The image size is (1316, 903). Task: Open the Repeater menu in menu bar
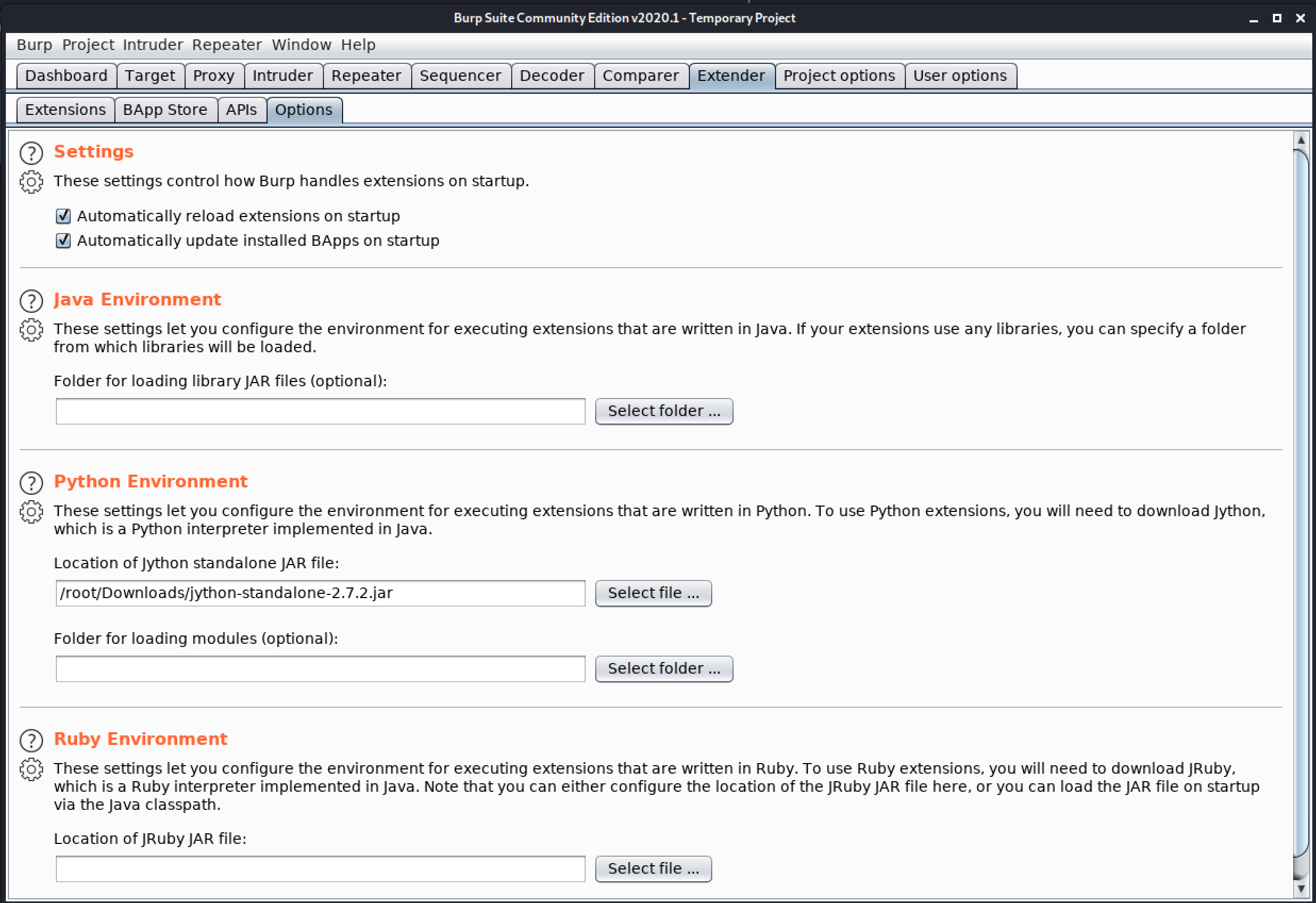227,45
